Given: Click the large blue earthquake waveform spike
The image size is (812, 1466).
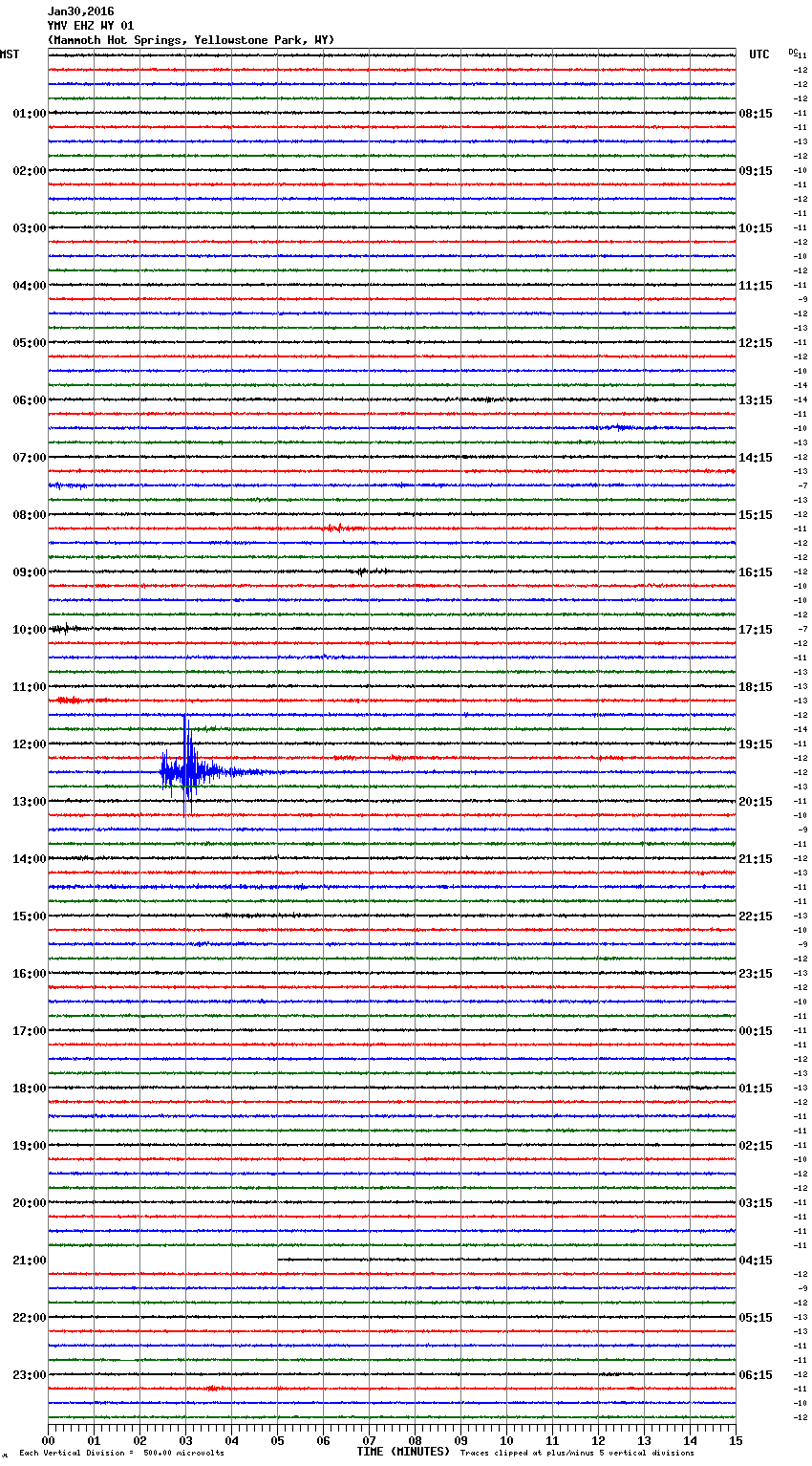Looking at the screenshot, I should click(x=187, y=766).
